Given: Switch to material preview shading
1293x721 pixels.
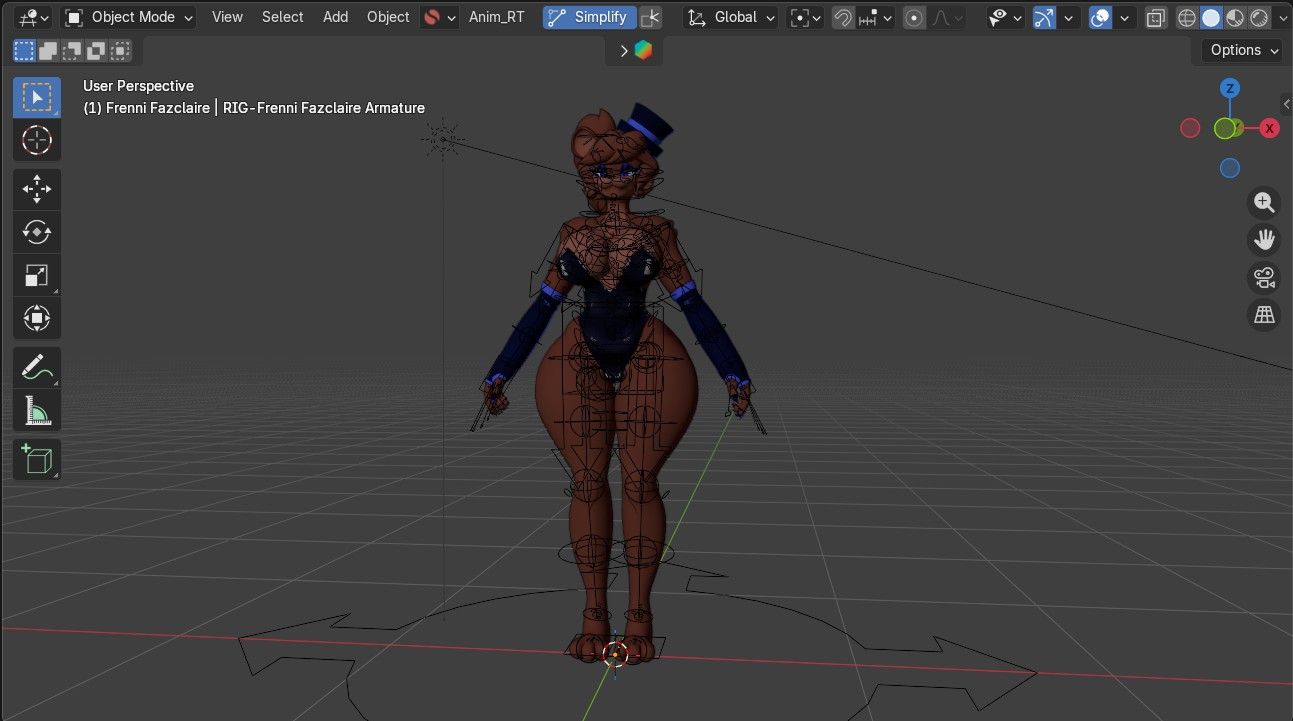Looking at the screenshot, I should pos(1235,17).
